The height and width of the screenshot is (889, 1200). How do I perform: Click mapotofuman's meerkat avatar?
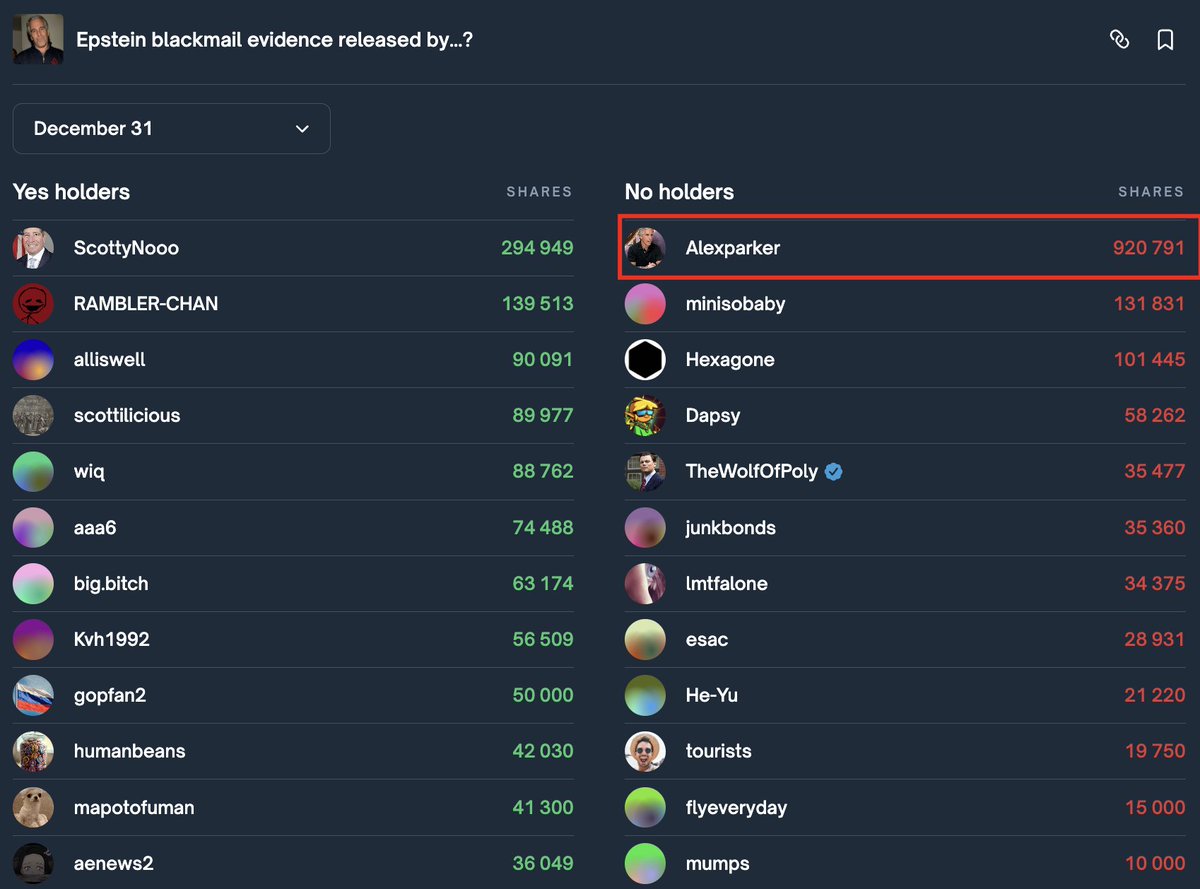[x=33, y=808]
